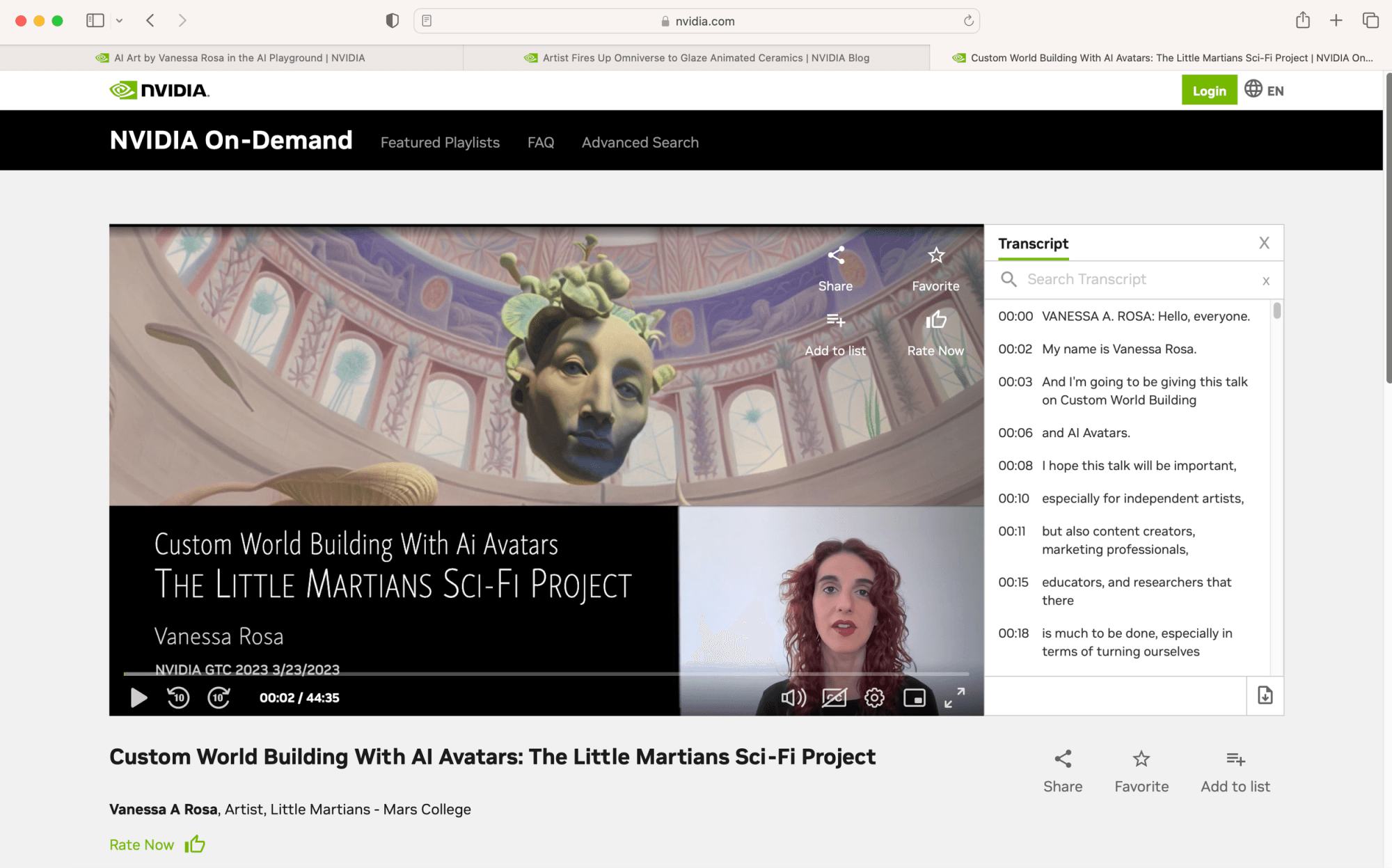Image resolution: width=1392 pixels, height=868 pixels.
Task: Select transcript line at 00:03
Action: tap(1125, 390)
